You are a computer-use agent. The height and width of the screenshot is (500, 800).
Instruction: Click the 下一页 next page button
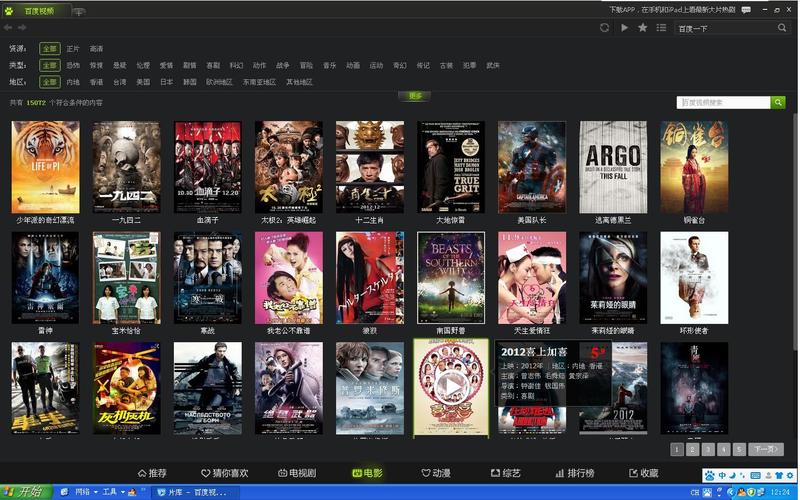[766, 449]
